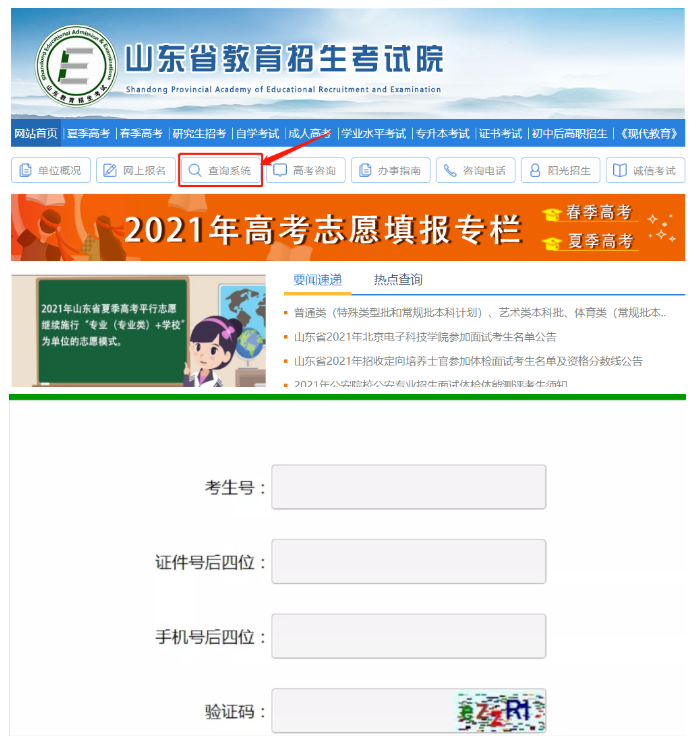Select the 要闻速递 tab
This screenshot has width=694, height=752.
coord(318,280)
